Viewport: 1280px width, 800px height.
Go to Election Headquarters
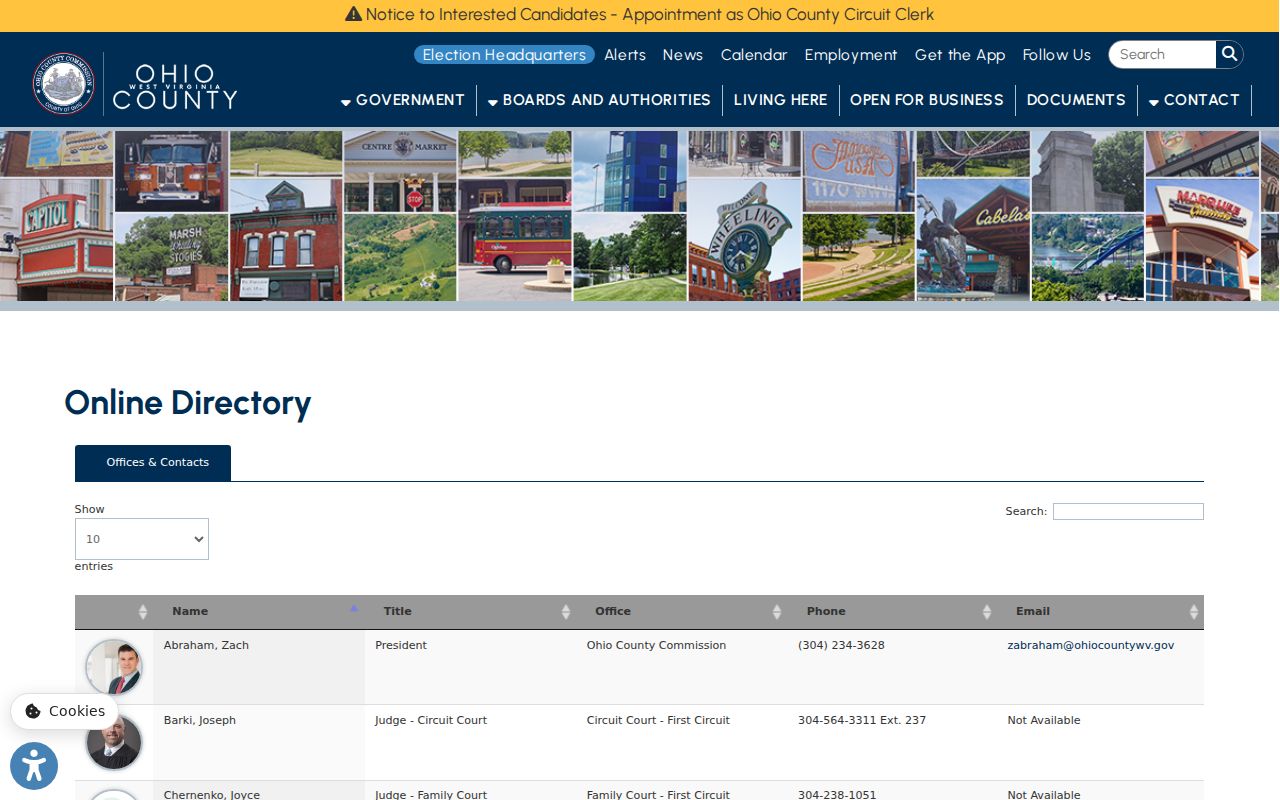pos(504,55)
